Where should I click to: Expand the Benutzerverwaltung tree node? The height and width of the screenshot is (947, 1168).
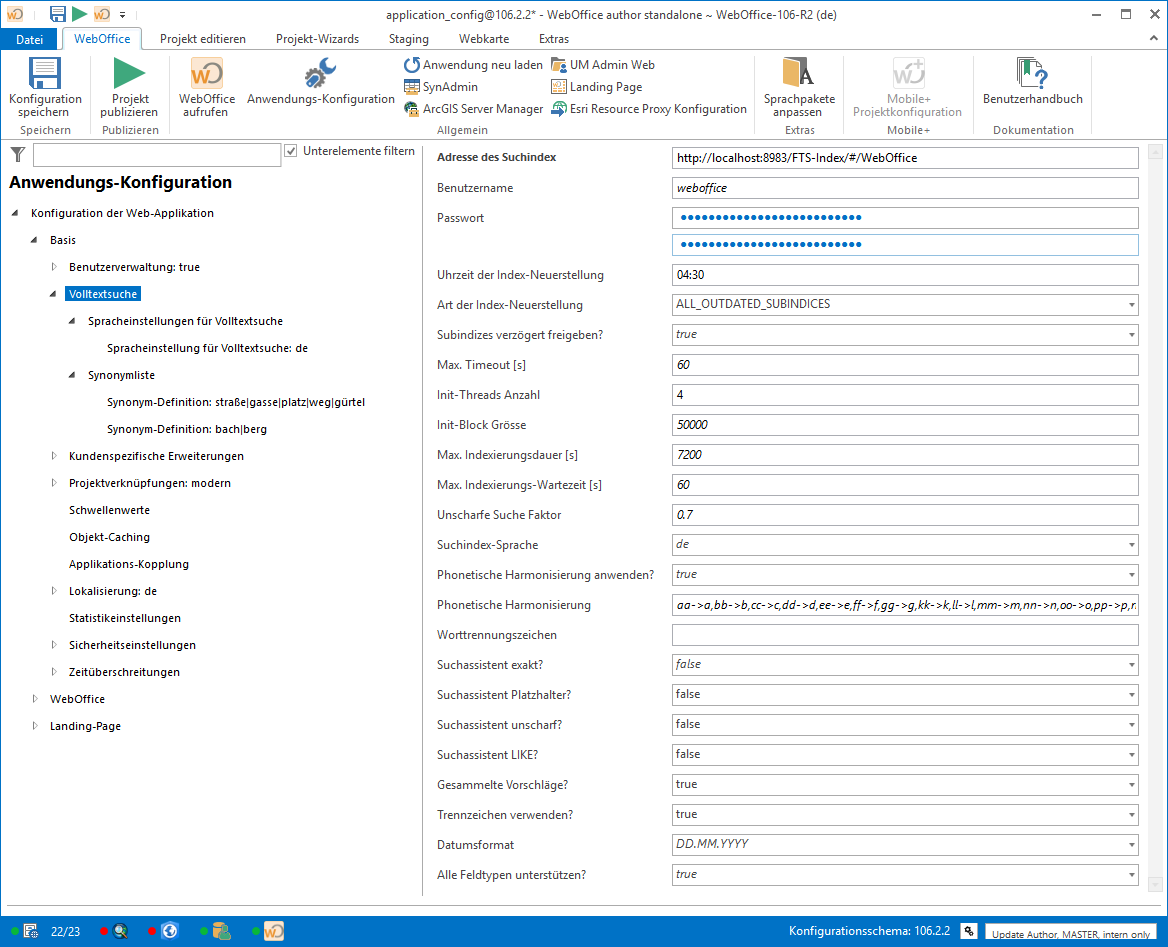click(x=55, y=268)
